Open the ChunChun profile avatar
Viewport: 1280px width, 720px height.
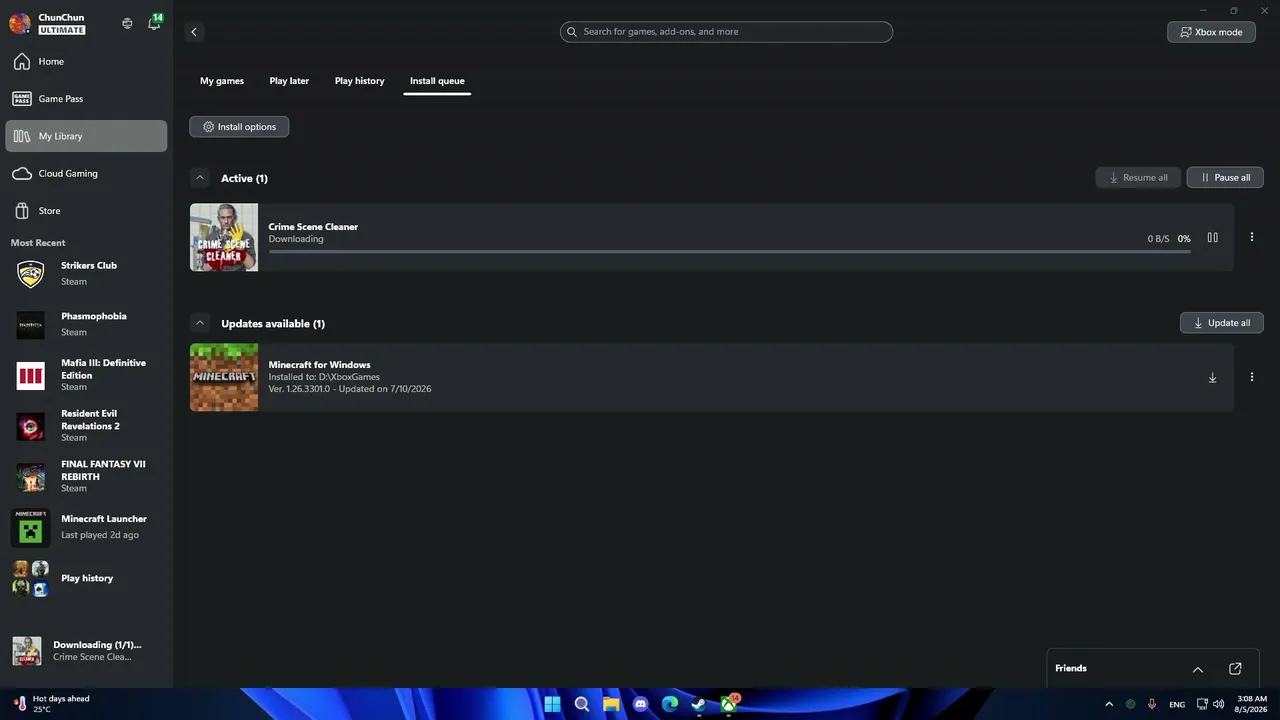pos(19,23)
